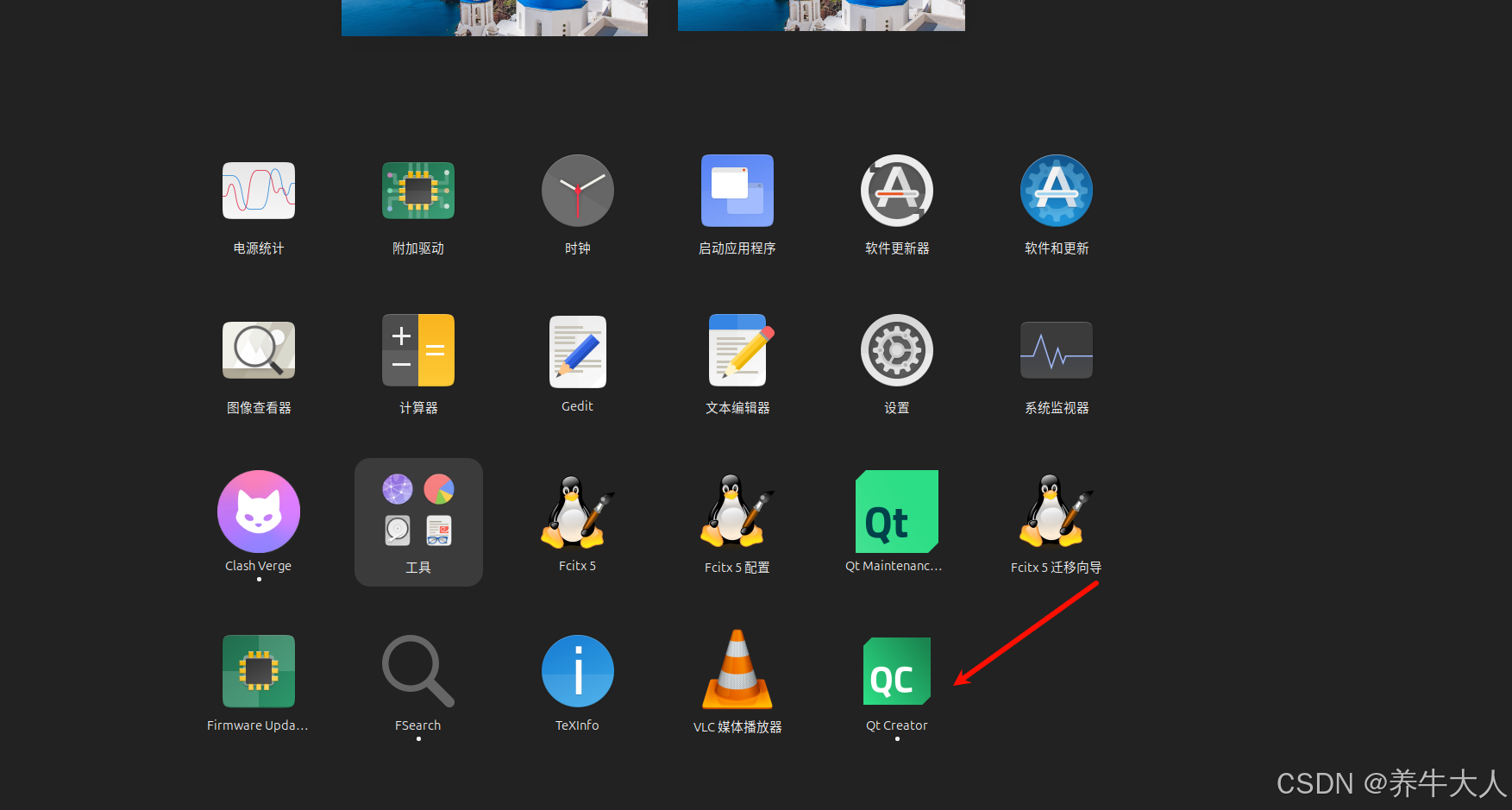Launch the TeXInfo app

coord(578,671)
